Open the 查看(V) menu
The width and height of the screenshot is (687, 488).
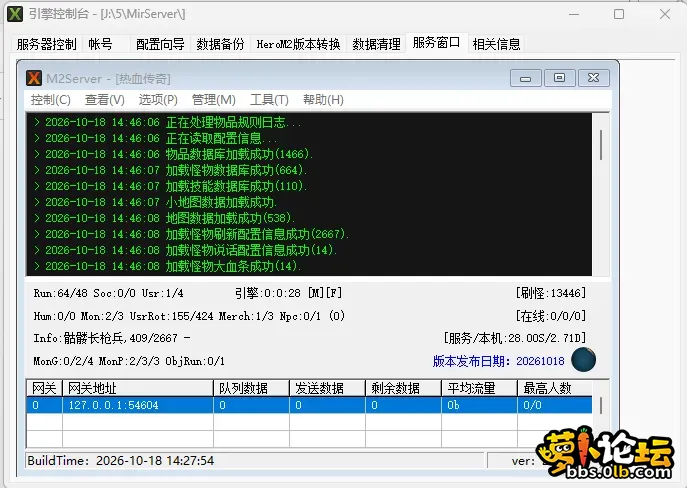tap(104, 100)
